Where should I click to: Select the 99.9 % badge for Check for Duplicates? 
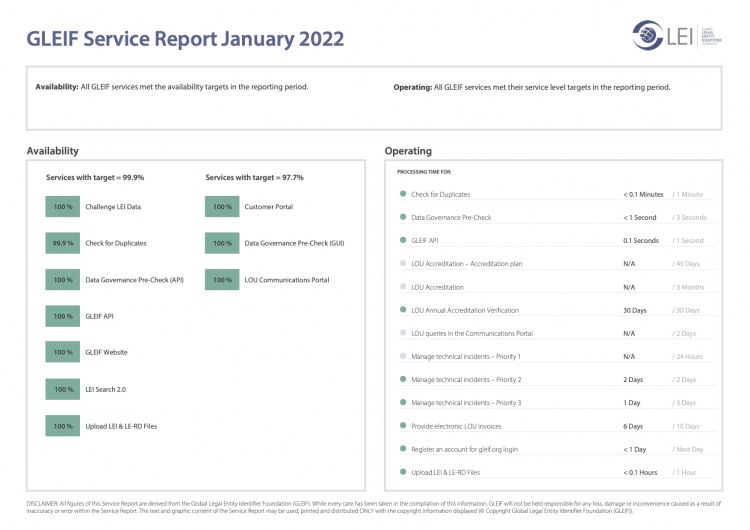tap(63, 243)
